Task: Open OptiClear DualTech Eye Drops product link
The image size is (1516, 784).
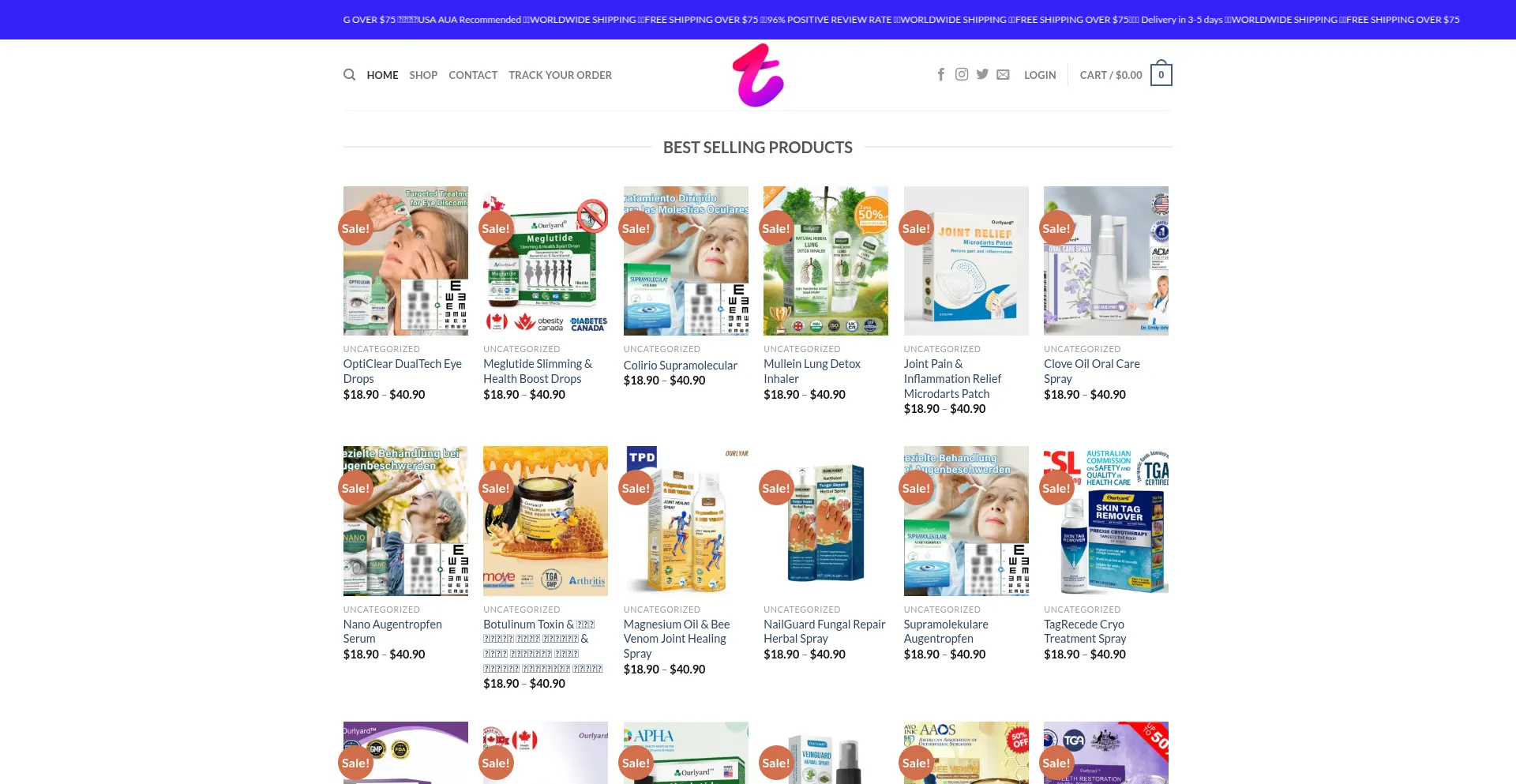Action: pyautogui.click(x=403, y=371)
